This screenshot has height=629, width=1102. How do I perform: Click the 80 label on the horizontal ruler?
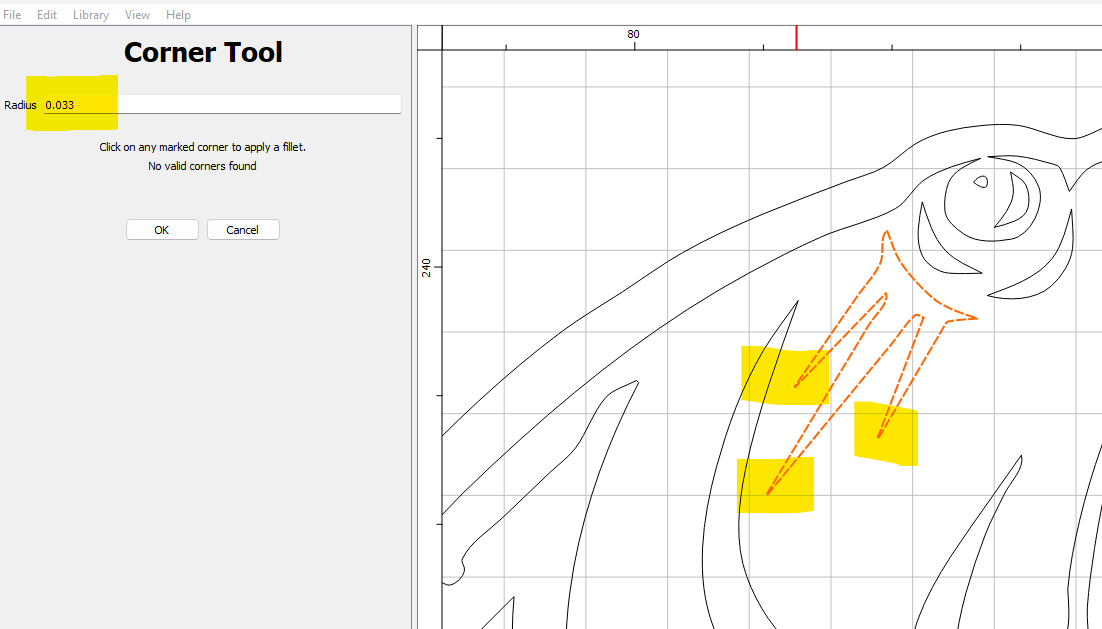click(x=633, y=34)
